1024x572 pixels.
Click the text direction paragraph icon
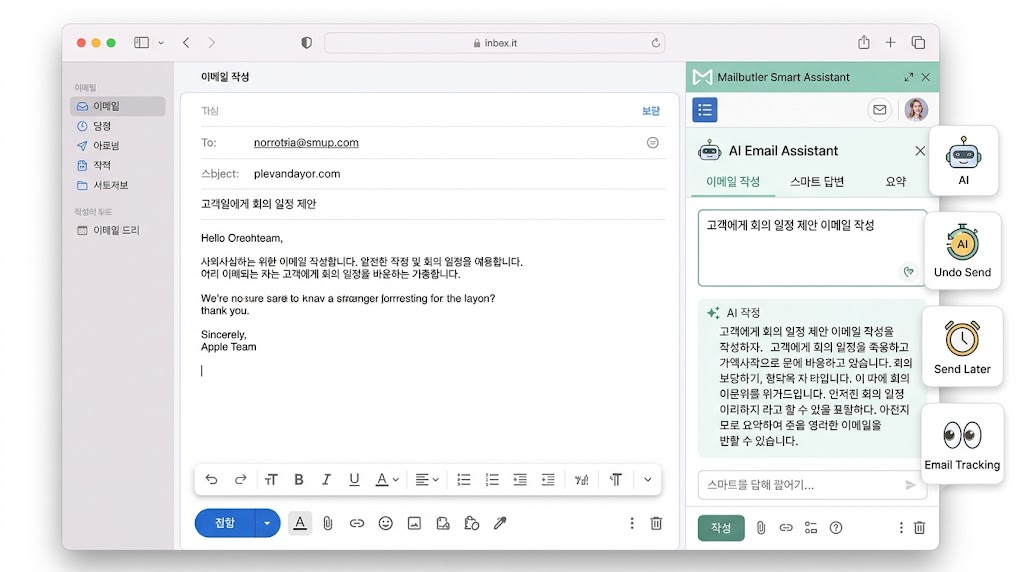click(616, 480)
